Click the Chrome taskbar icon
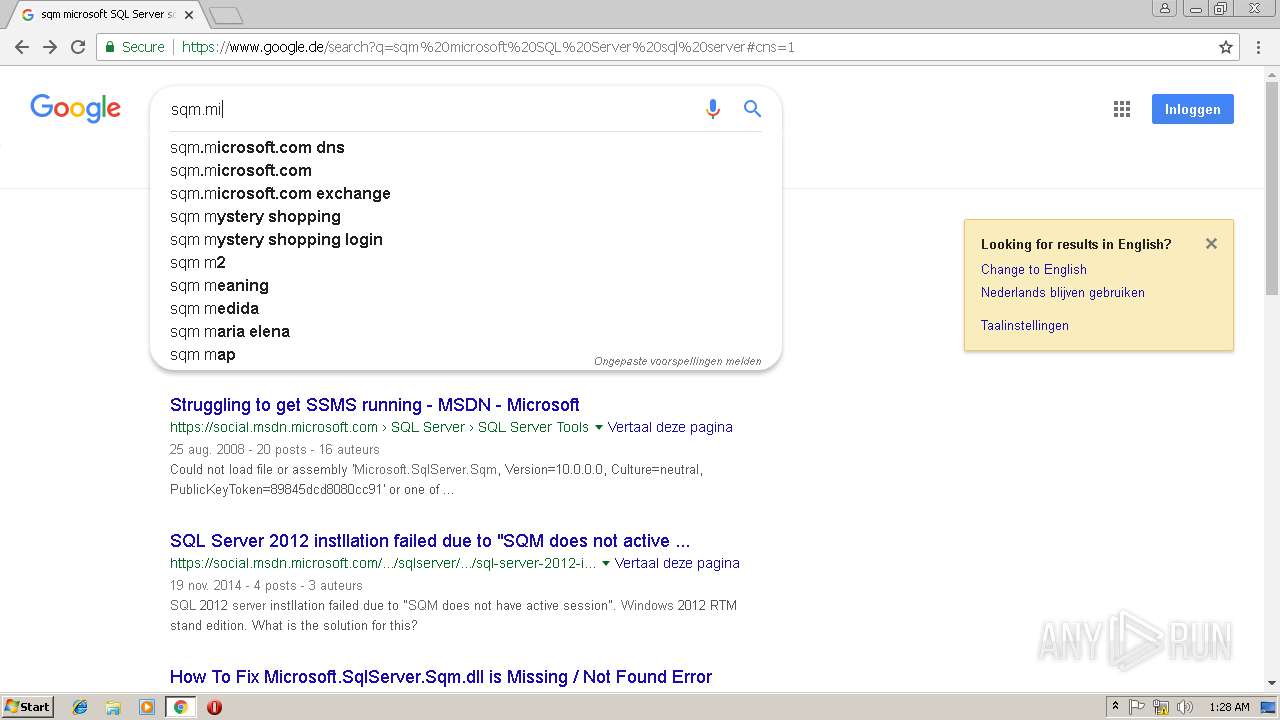Image resolution: width=1280 pixels, height=720 pixels. point(180,707)
